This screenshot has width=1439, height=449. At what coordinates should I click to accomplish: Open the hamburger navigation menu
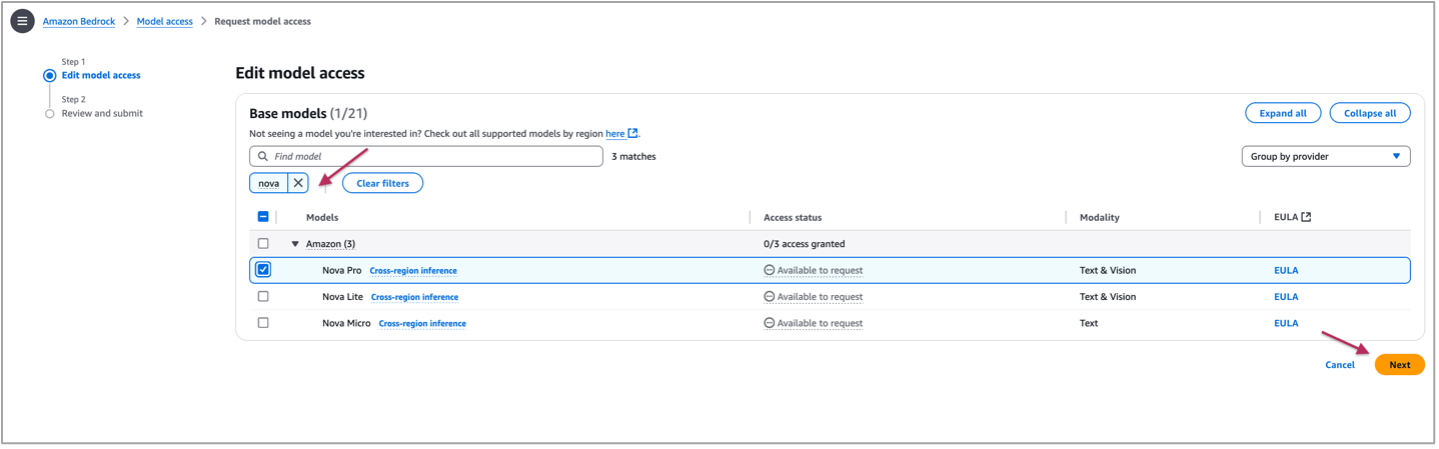(22, 21)
